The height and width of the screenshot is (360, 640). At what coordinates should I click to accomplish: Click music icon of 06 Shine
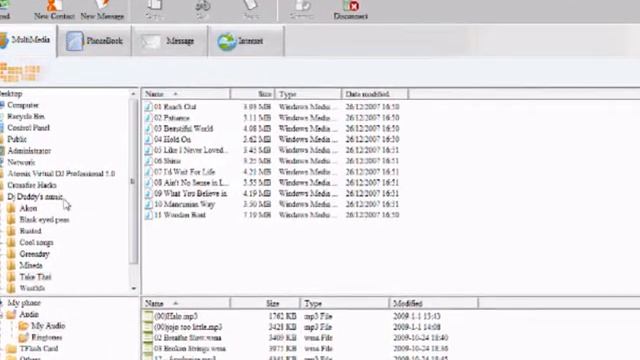(x=148, y=161)
